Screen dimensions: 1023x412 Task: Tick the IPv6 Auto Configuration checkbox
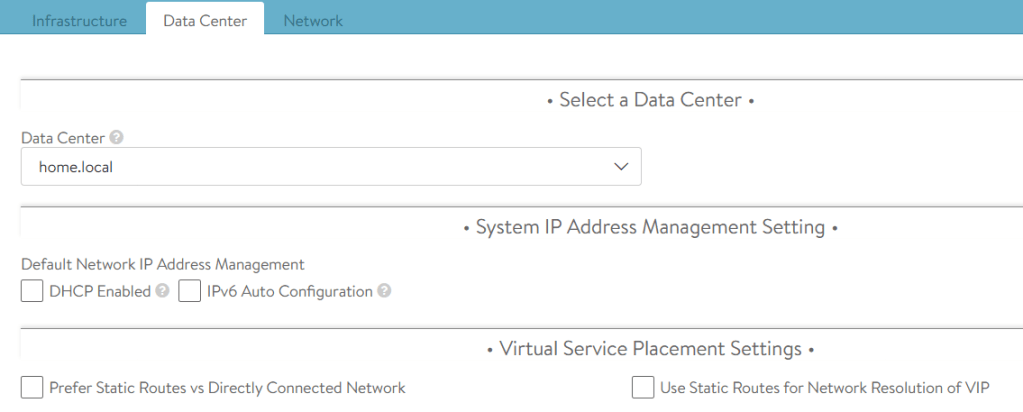point(190,291)
